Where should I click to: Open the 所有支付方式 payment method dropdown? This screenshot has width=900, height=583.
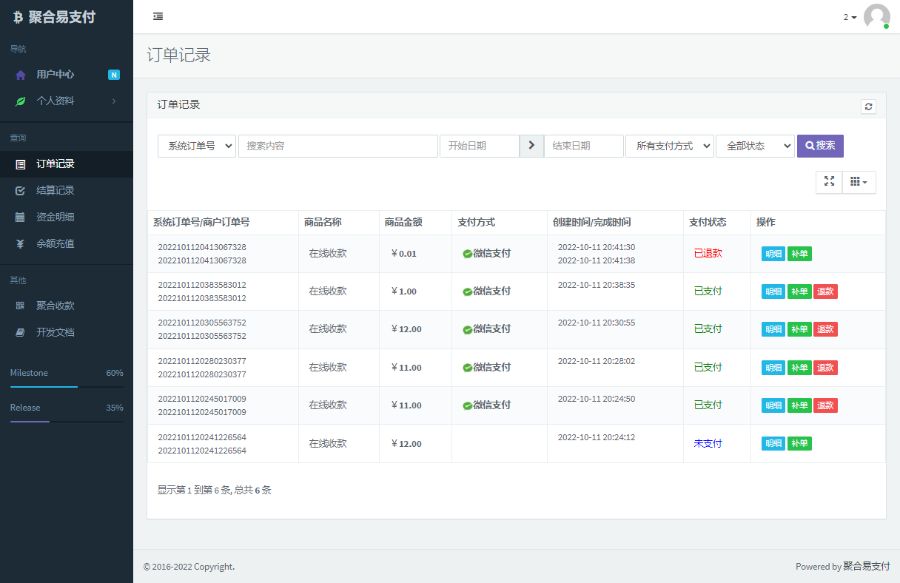pos(670,146)
